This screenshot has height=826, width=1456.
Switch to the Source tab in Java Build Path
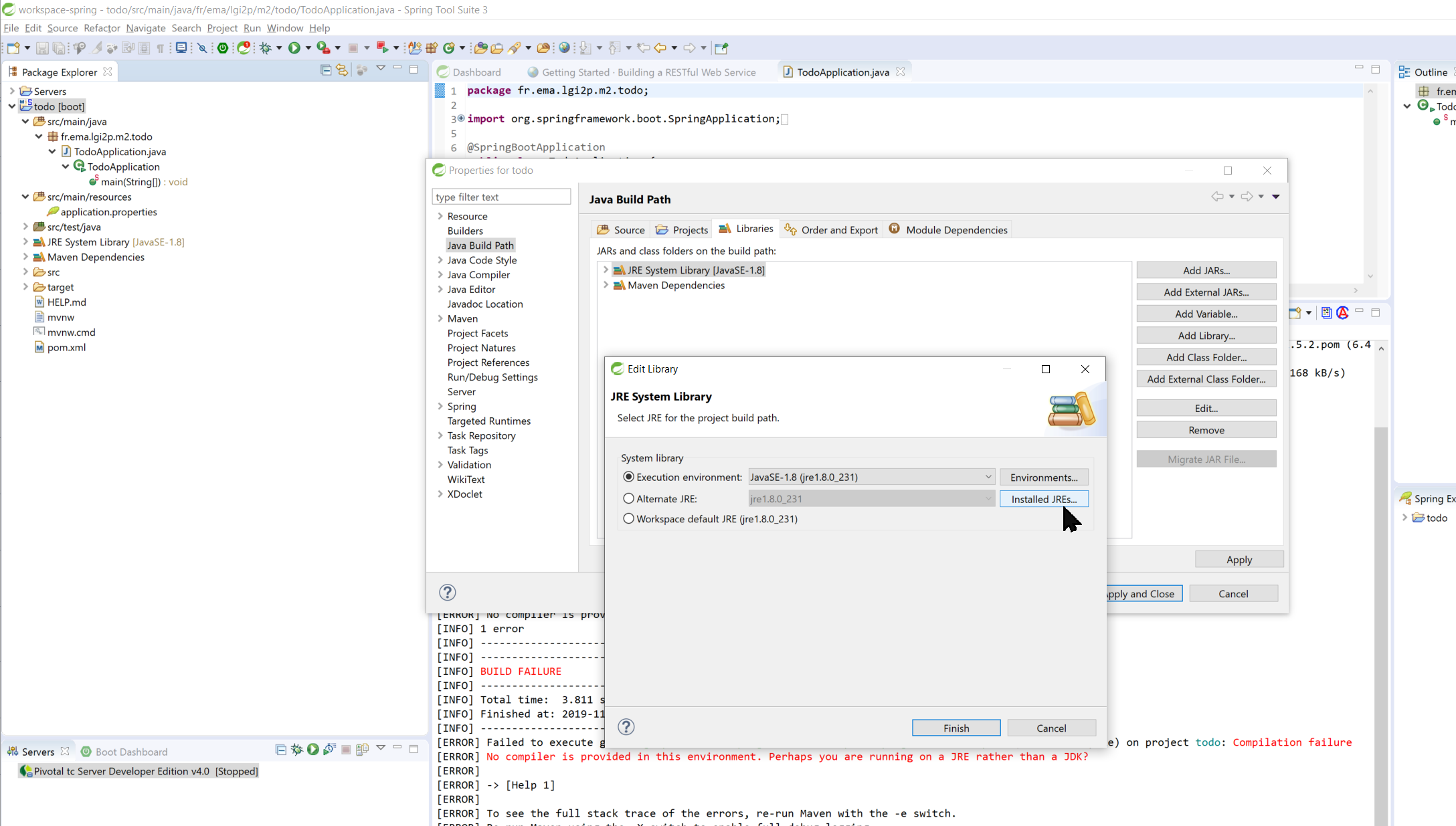coord(621,229)
